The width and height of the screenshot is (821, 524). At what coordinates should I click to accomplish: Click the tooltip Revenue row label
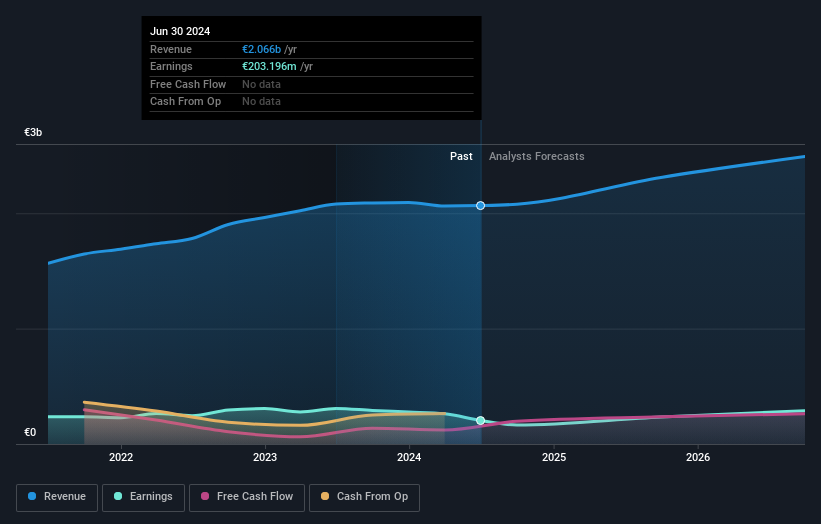[x=171, y=49]
